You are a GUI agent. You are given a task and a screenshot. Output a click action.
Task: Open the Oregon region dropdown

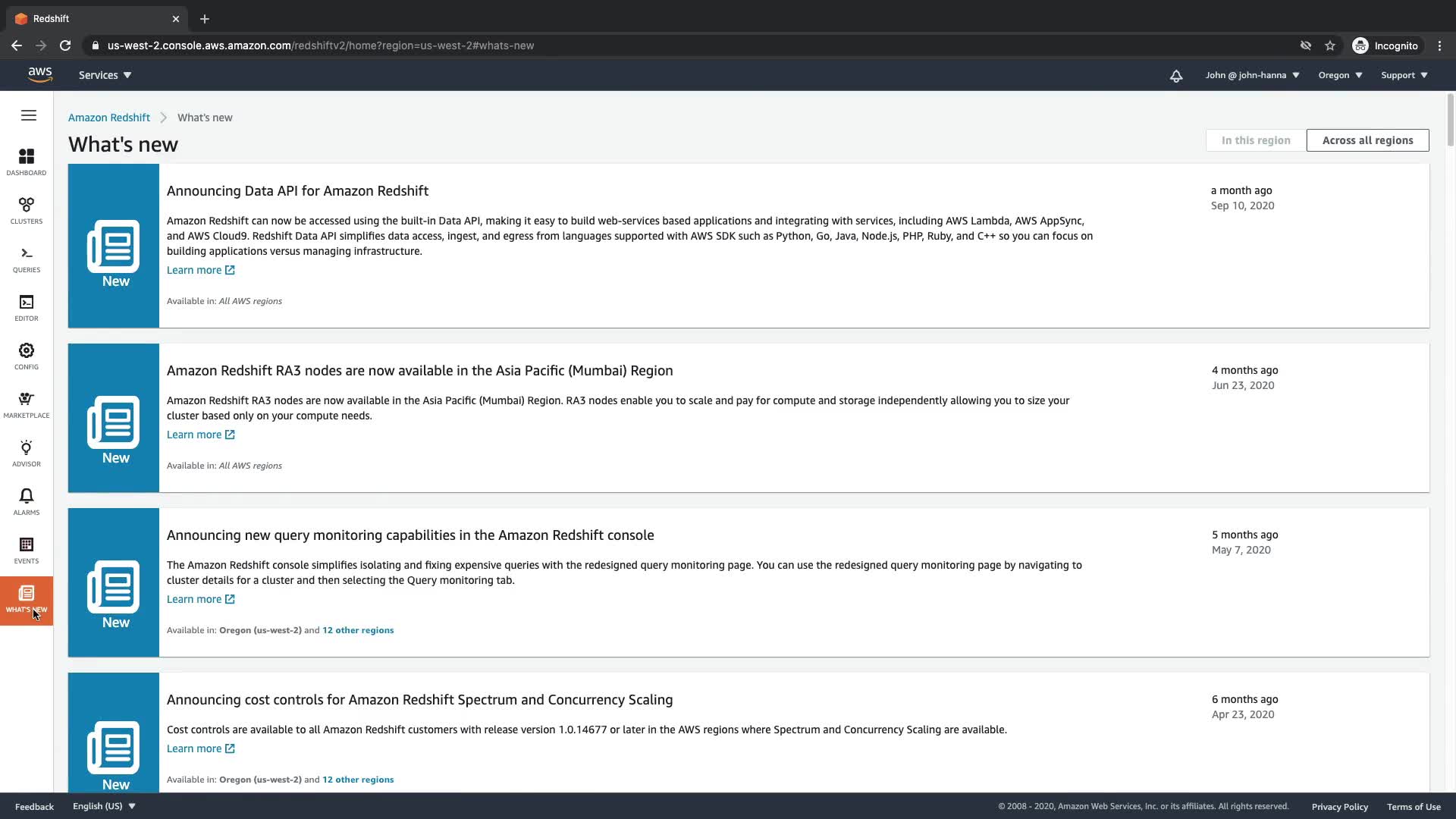point(1340,75)
